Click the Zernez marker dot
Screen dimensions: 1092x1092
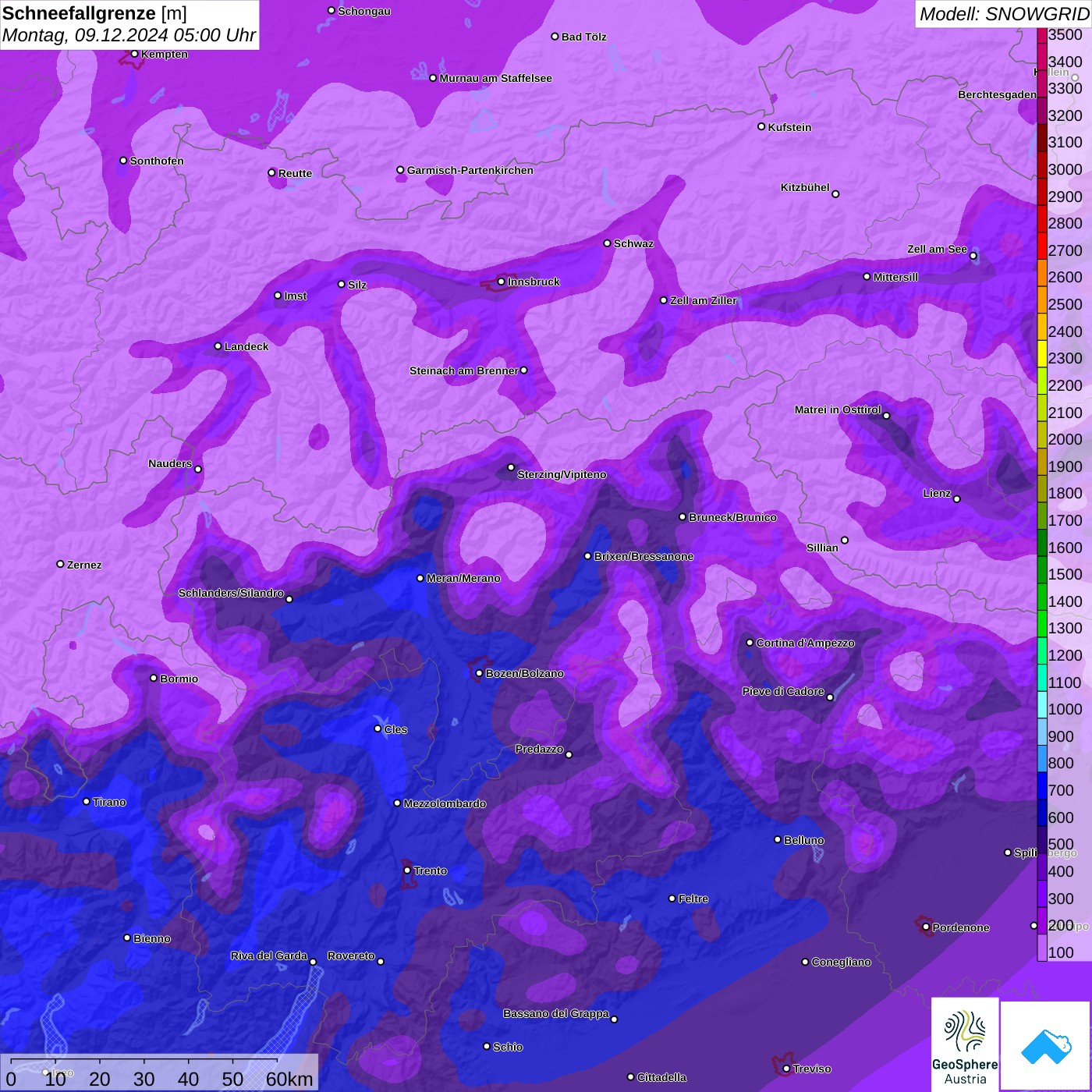pyautogui.click(x=60, y=564)
